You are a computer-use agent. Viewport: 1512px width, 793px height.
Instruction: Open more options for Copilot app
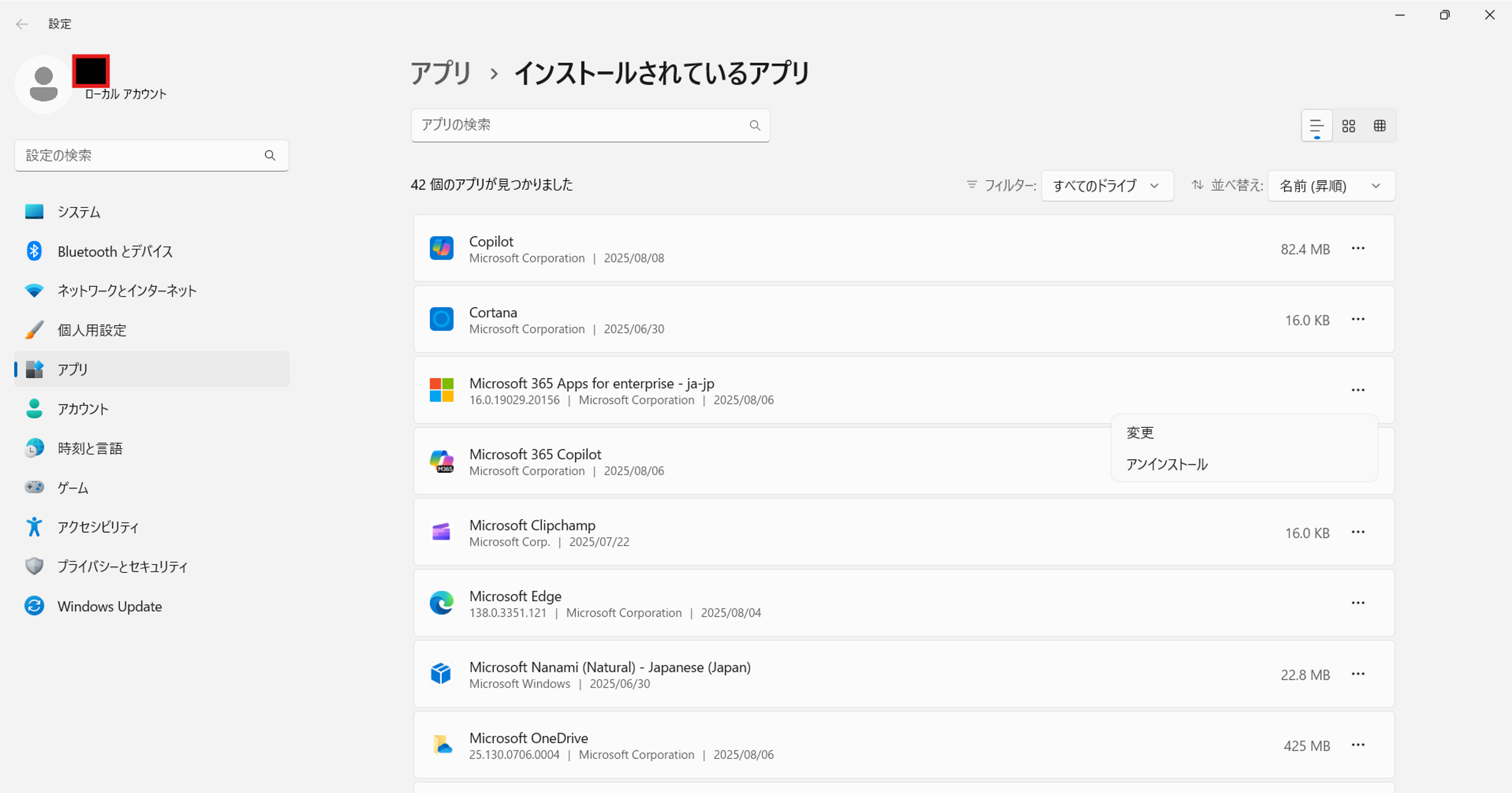pos(1357,248)
